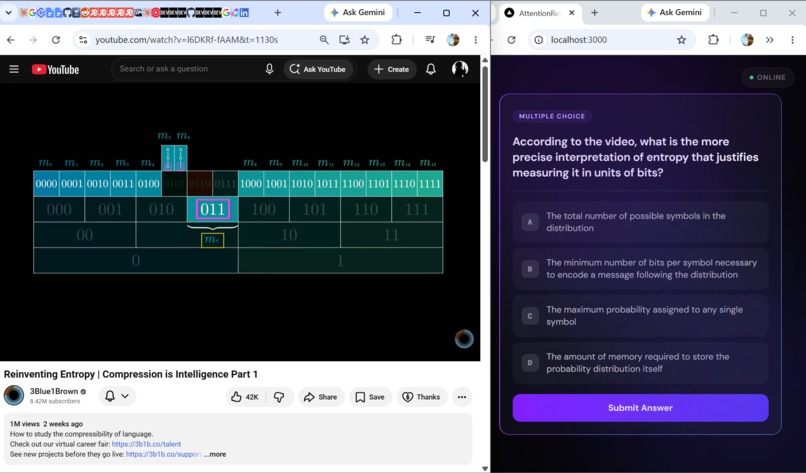Open YouTube account avatar menu
Viewport: 806px width, 473px height.
(x=460, y=69)
